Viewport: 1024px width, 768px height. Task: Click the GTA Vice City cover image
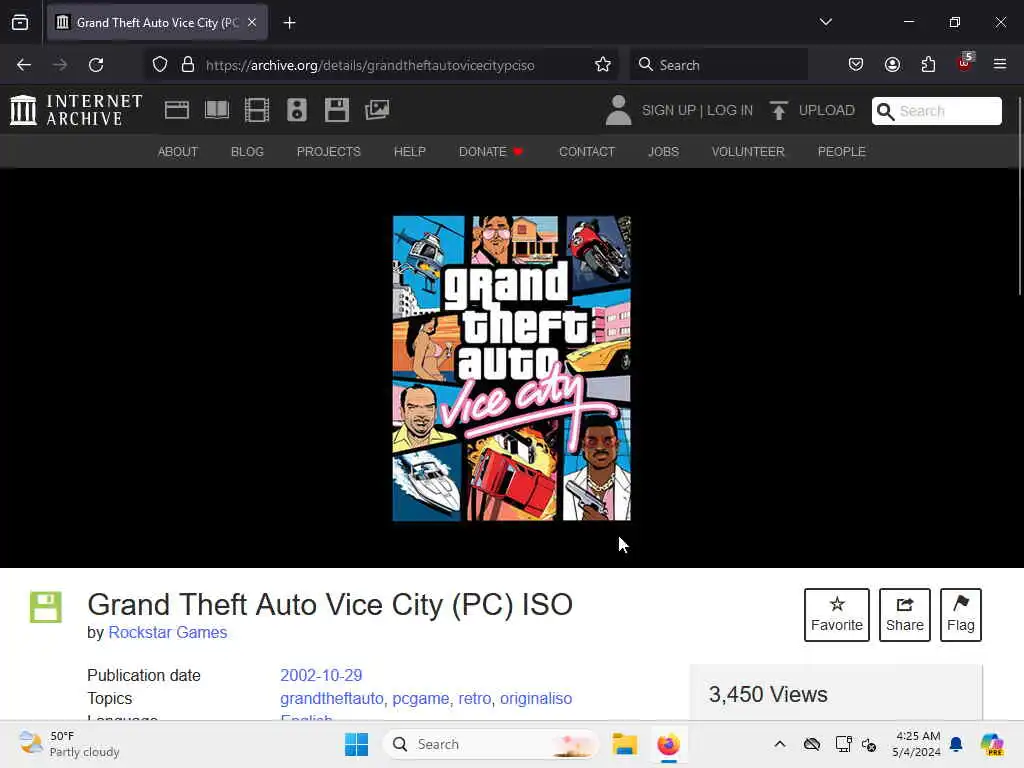pyautogui.click(x=511, y=368)
